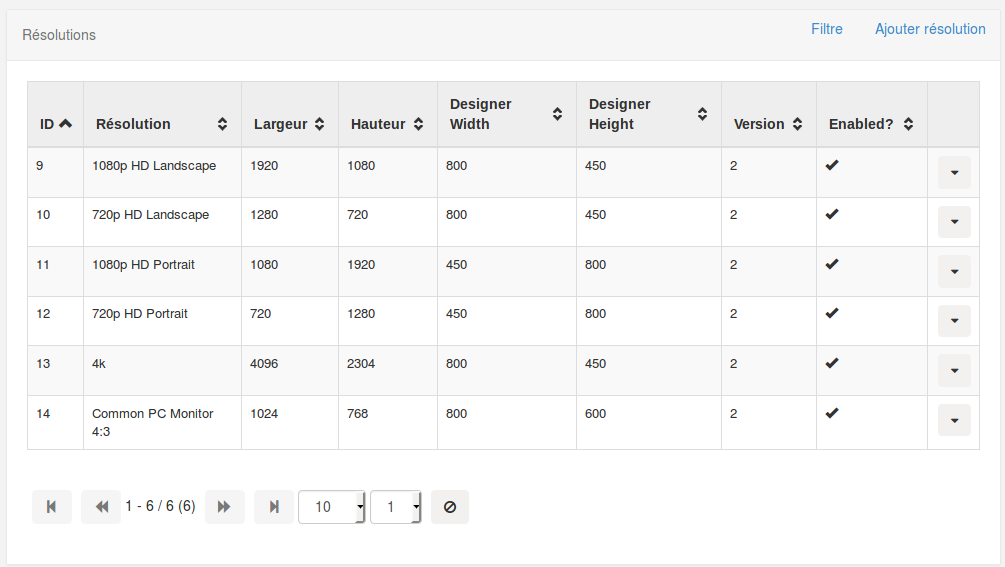Open action dropdown for 1080p HD Landscape
Viewport: 1005px width, 567px height.
(x=953, y=172)
